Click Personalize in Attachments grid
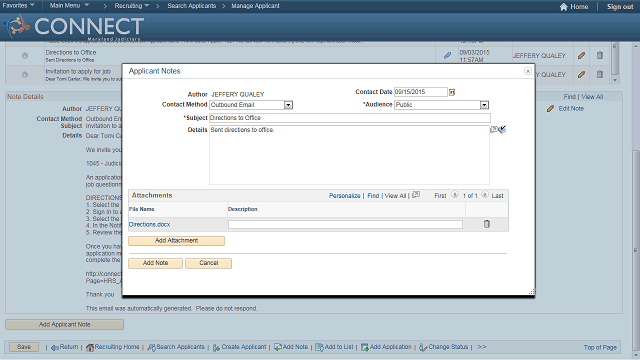Image resolution: width=640 pixels, height=360 pixels. [344, 196]
